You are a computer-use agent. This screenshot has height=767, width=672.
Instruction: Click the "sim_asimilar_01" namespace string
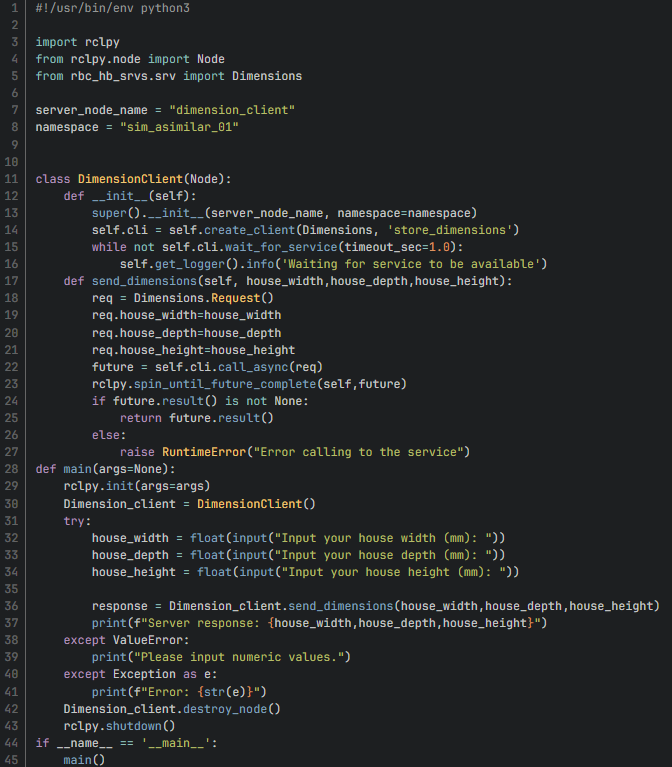179,128
